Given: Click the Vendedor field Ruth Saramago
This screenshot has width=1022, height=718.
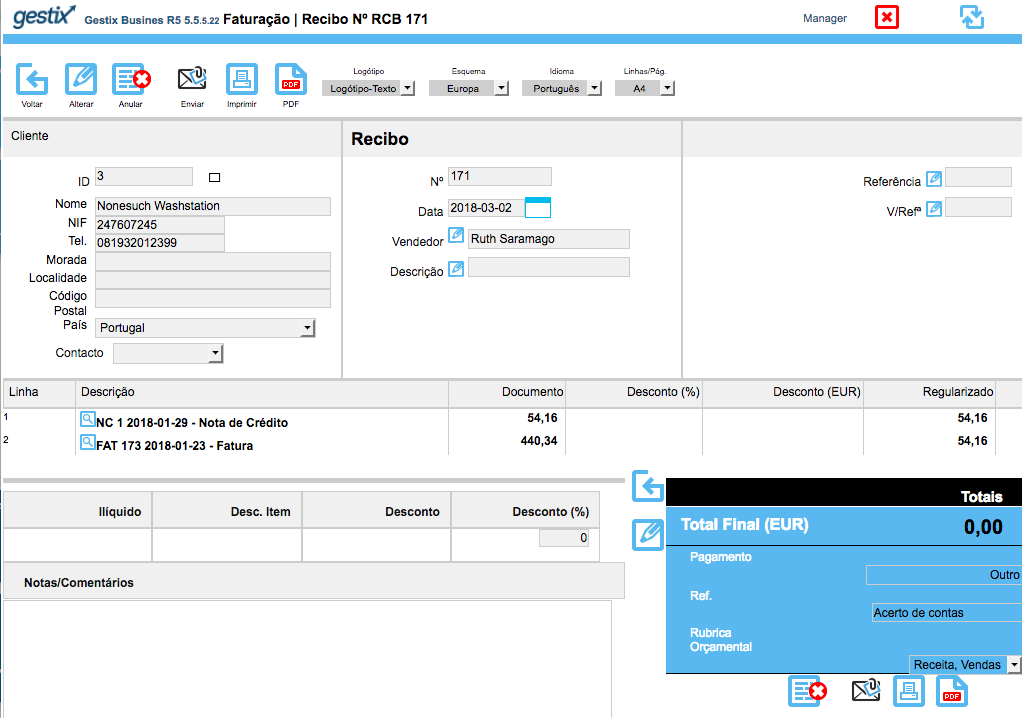Looking at the screenshot, I should point(549,239).
